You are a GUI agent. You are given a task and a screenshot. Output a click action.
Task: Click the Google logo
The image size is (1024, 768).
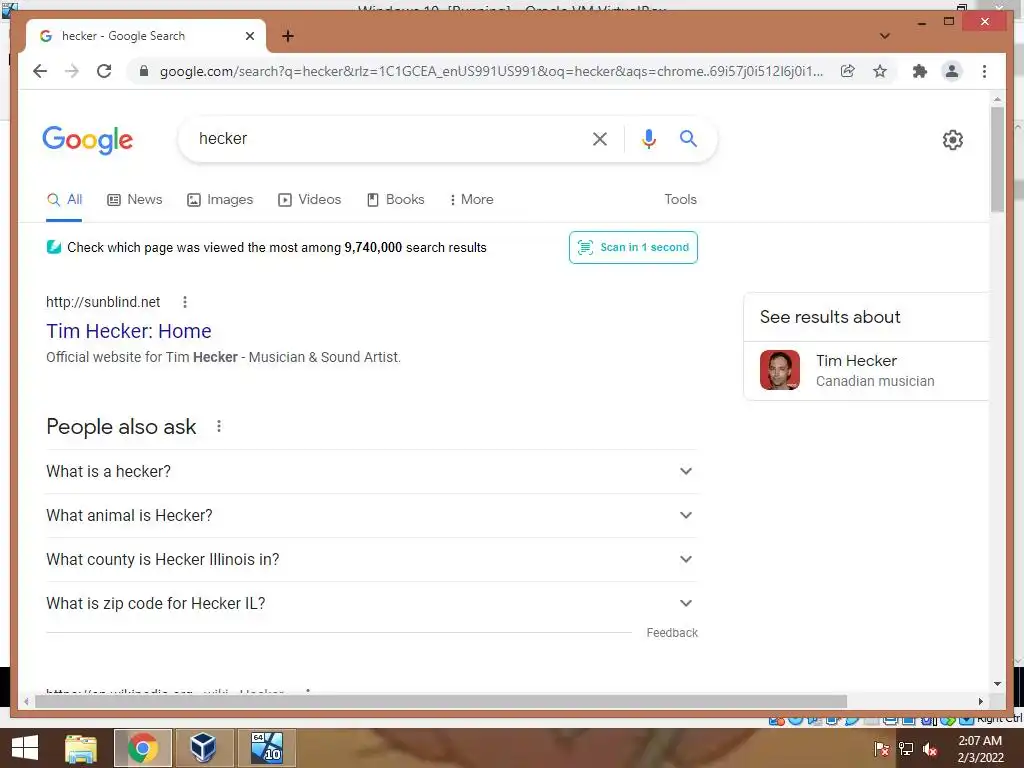(88, 140)
